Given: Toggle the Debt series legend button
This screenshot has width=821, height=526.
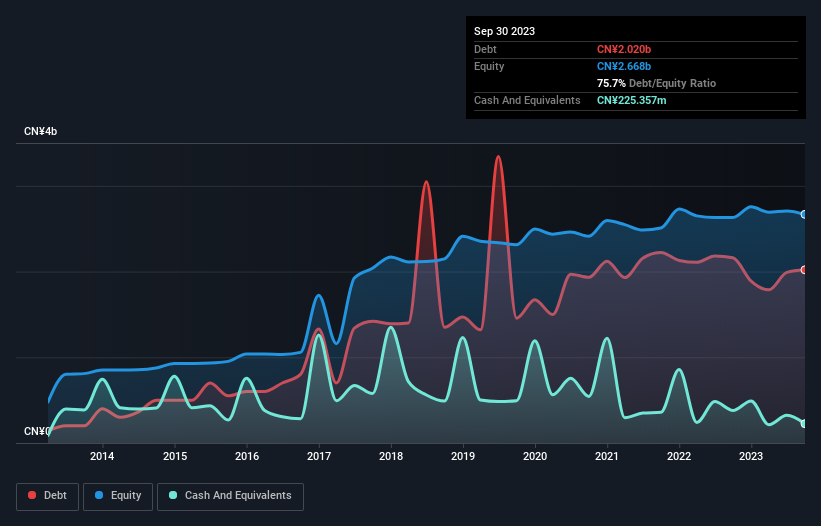Looking at the screenshot, I should pos(48,496).
